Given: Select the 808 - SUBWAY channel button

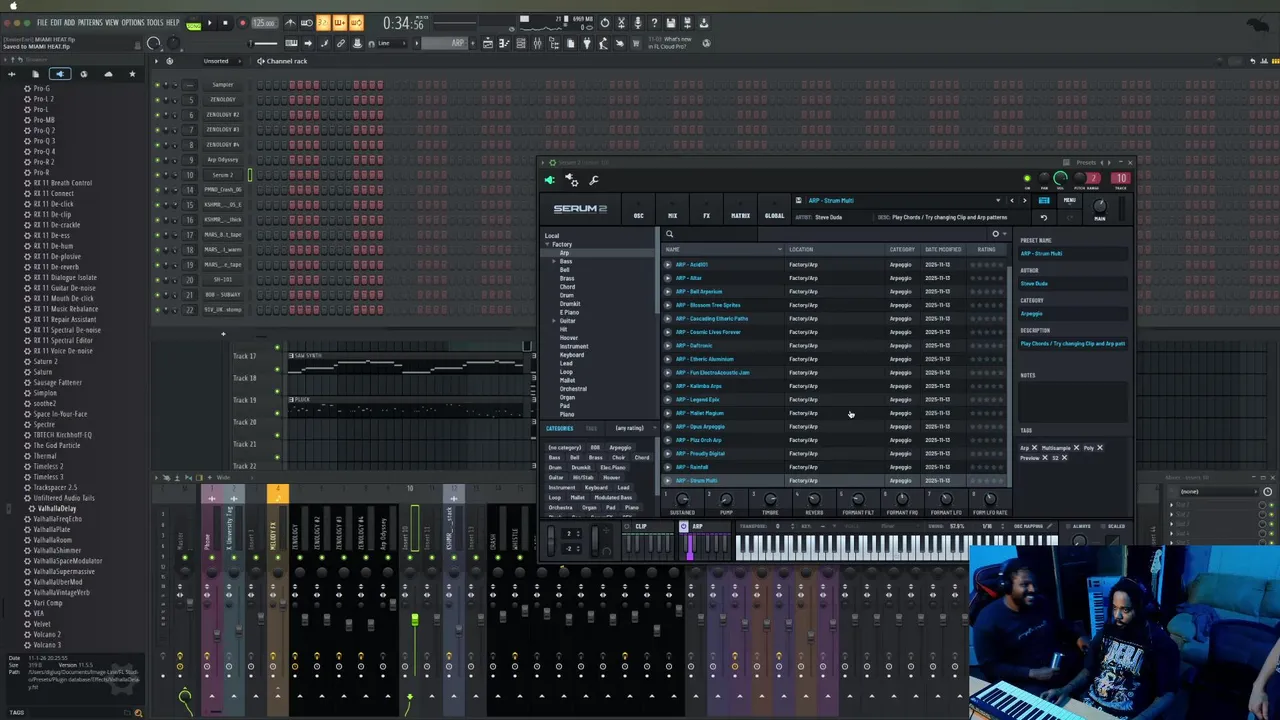Looking at the screenshot, I should click(x=222, y=294).
